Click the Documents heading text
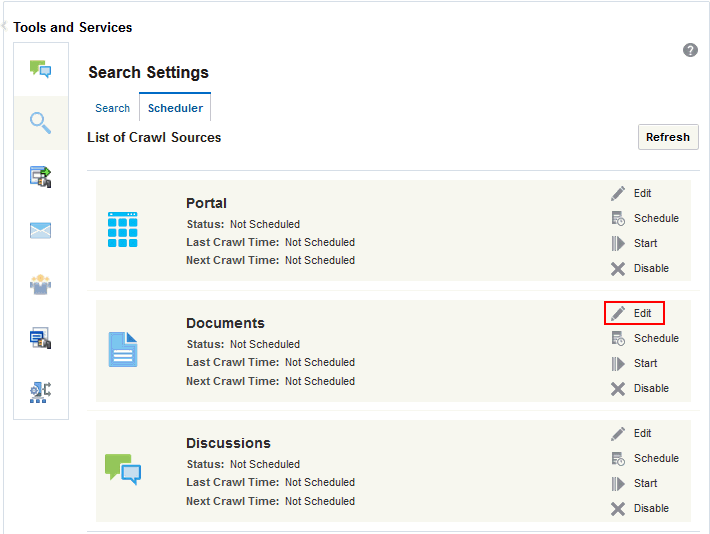 tap(225, 323)
